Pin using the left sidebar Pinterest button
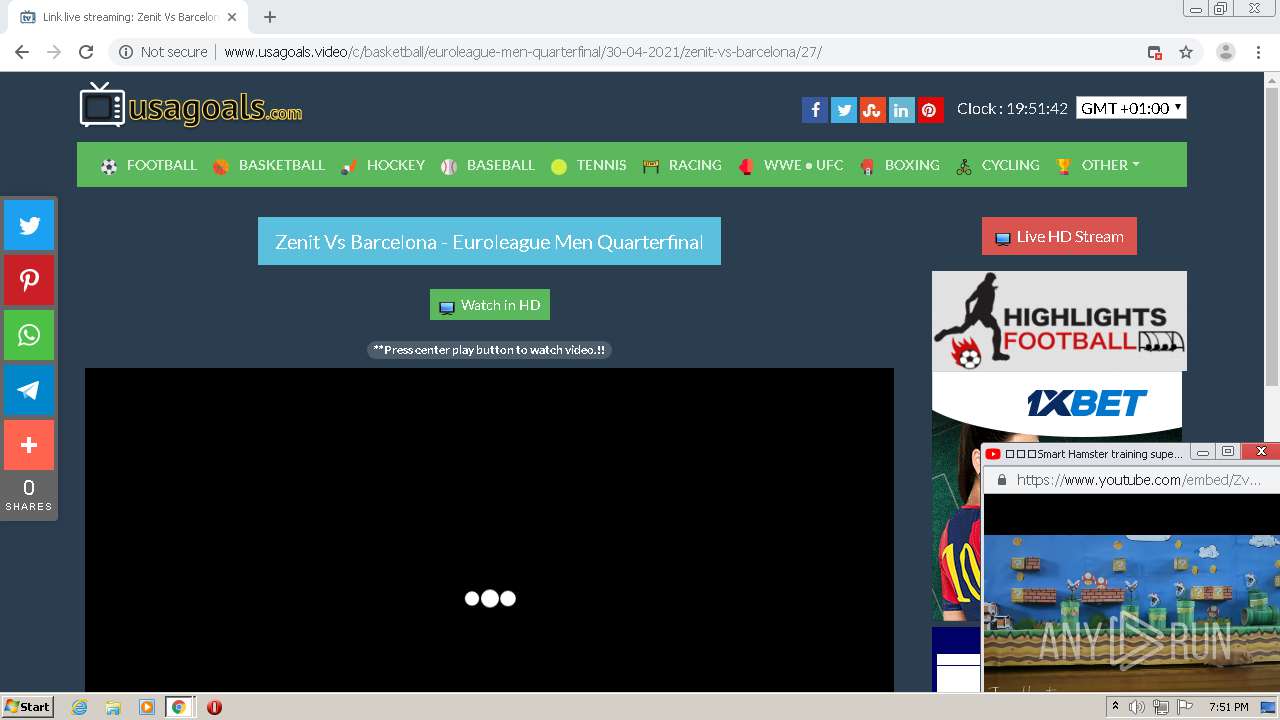The image size is (1280, 720). tap(29, 280)
